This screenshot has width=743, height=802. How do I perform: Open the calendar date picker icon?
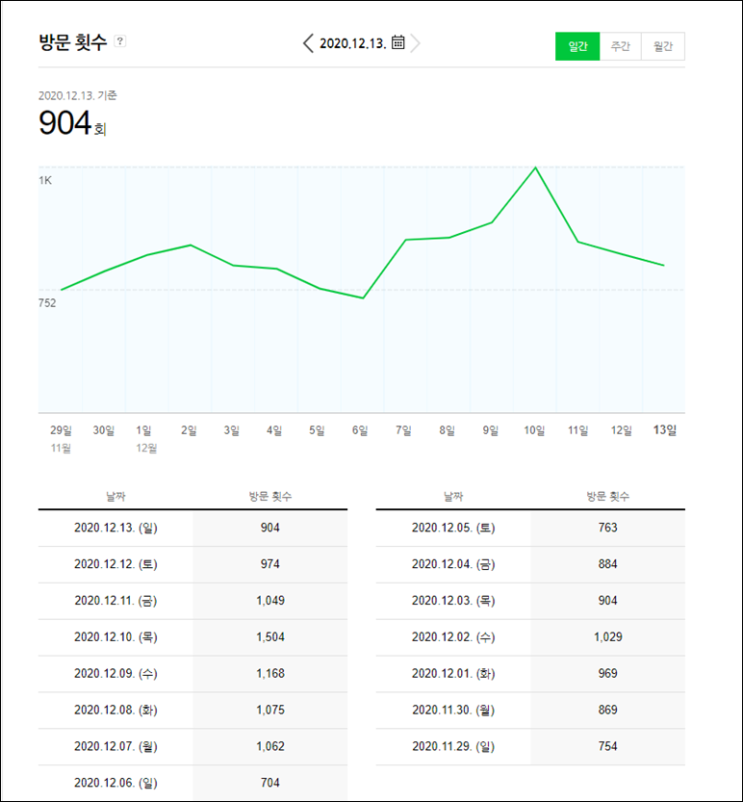tap(398, 42)
